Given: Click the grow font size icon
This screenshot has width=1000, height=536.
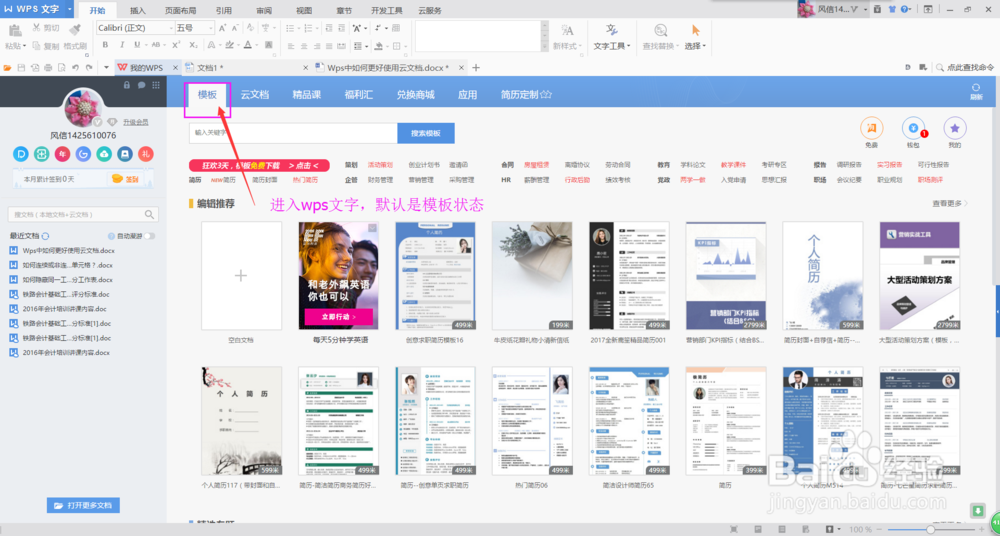Looking at the screenshot, I should 222,28.
